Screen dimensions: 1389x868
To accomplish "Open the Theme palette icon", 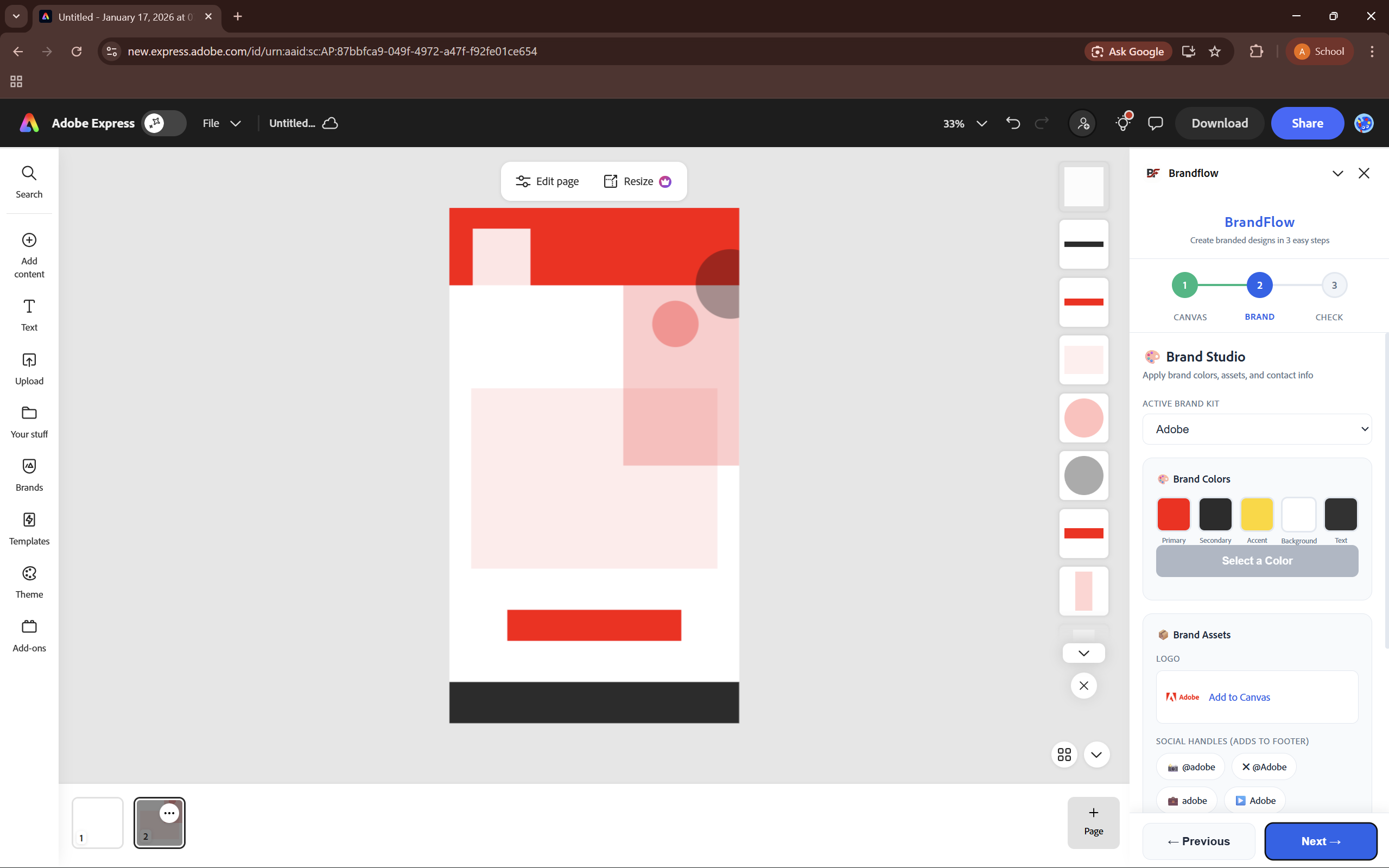I will [29, 581].
